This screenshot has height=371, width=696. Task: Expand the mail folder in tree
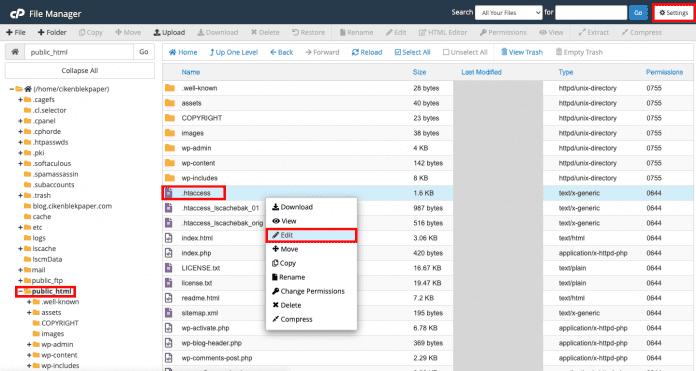pyautogui.click(x=20, y=270)
